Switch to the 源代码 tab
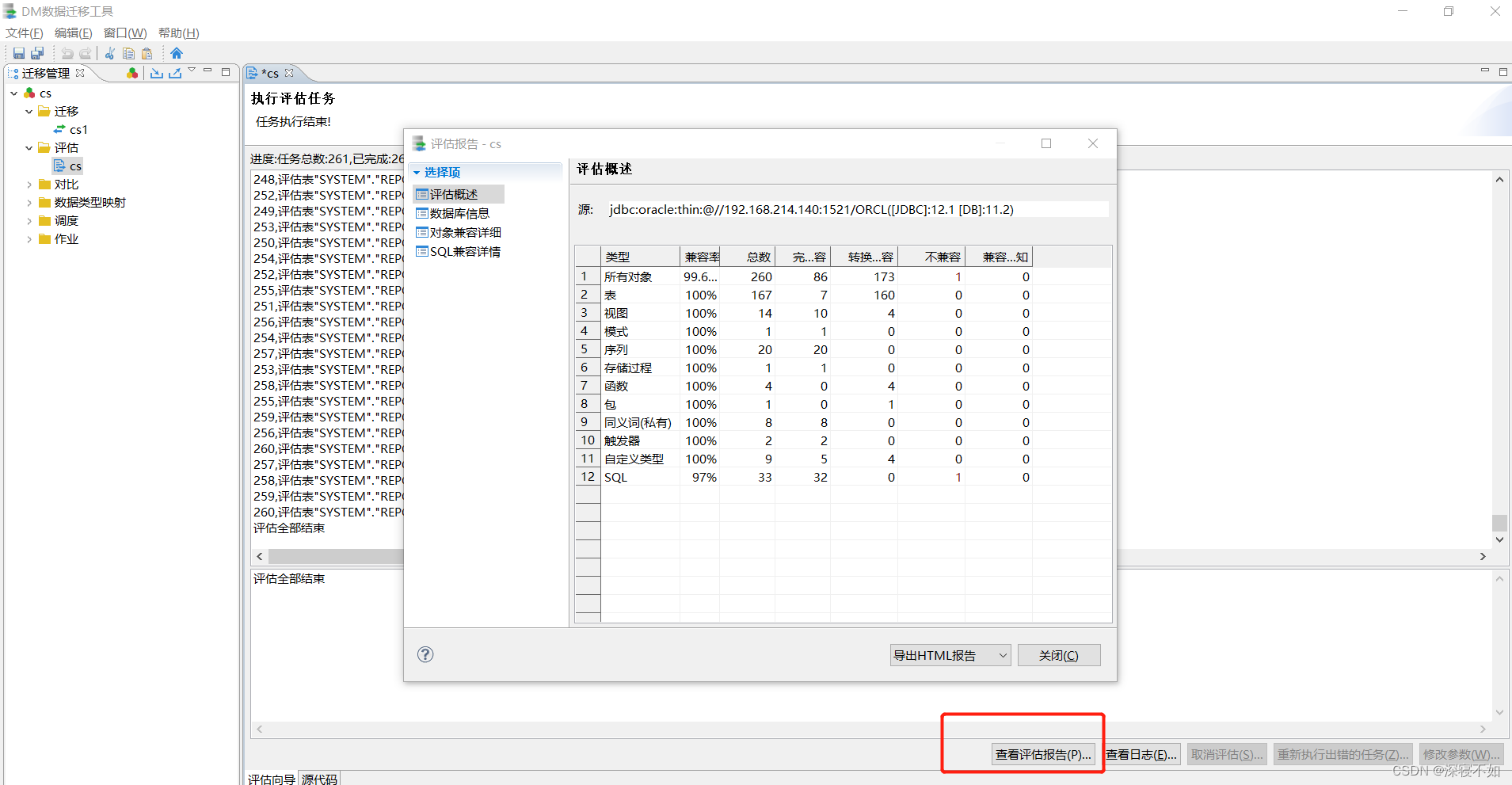 click(318, 779)
